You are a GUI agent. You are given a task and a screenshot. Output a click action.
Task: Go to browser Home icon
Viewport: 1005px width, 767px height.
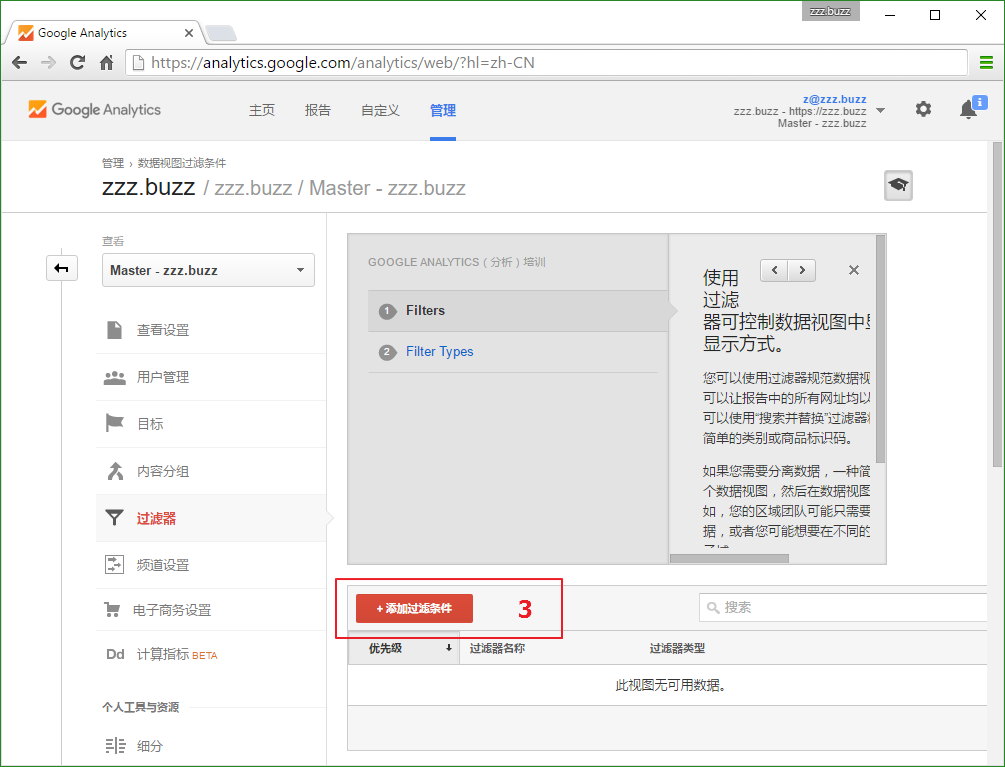106,63
